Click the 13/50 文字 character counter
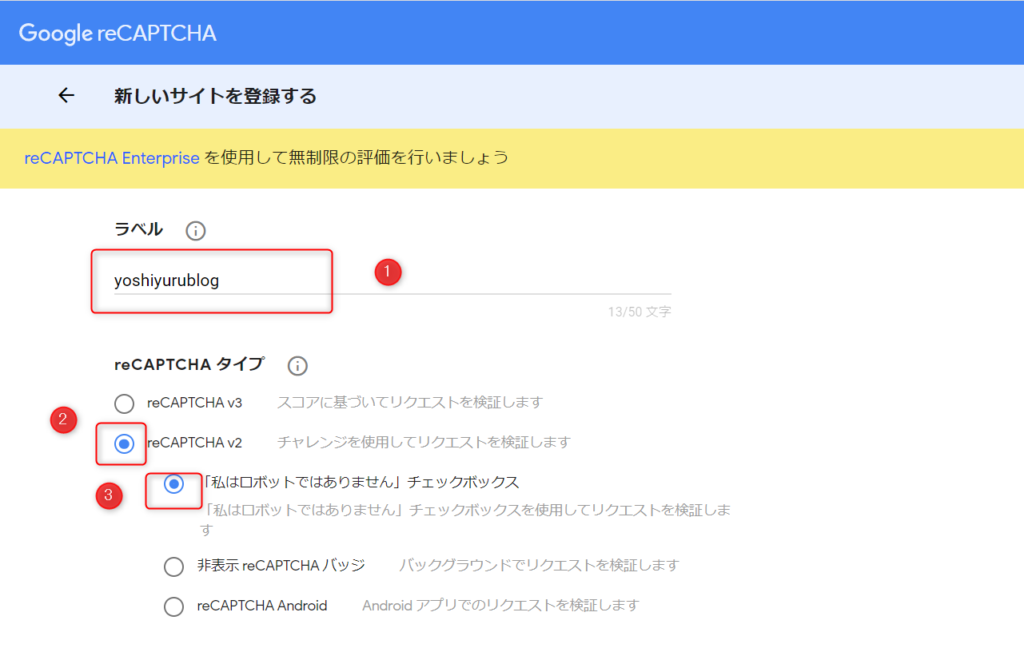Viewport: 1024px width, 656px height. tap(639, 312)
